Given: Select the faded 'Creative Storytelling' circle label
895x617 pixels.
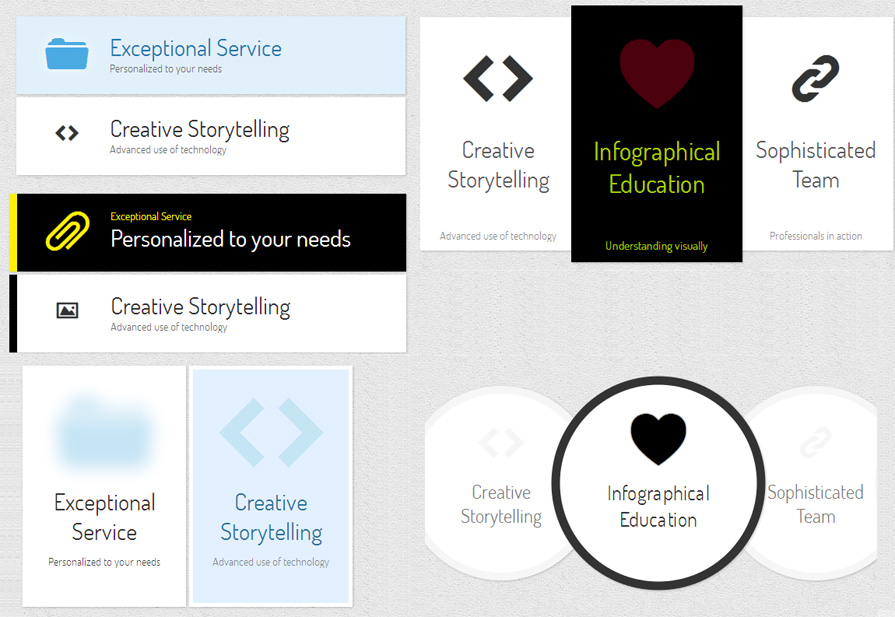Looking at the screenshot, I should pos(500,504).
